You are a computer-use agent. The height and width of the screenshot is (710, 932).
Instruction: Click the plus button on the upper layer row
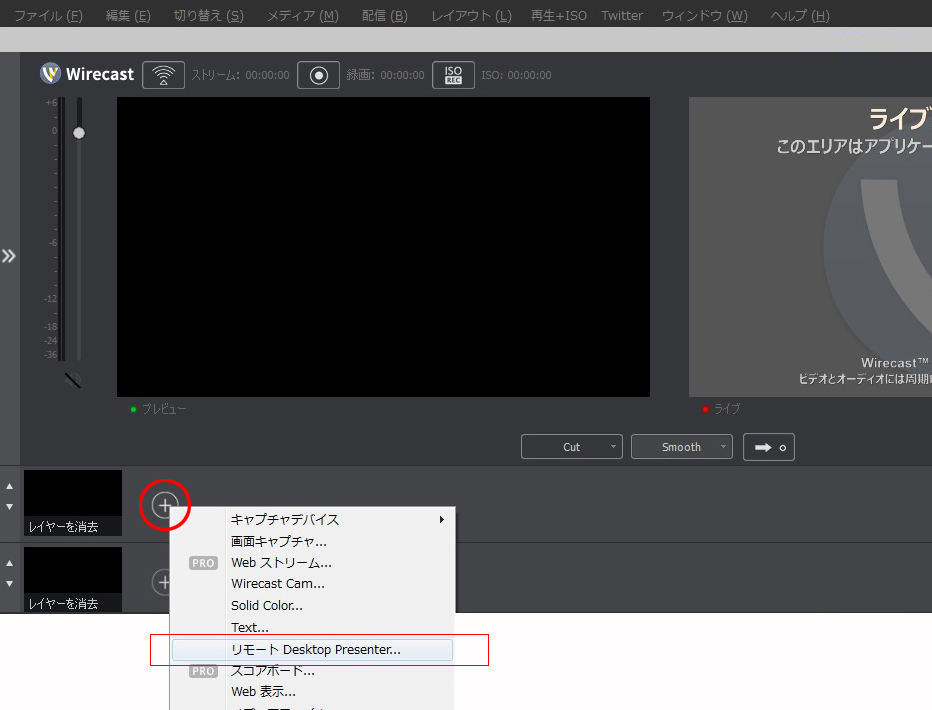pyautogui.click(x=165, y=505)
